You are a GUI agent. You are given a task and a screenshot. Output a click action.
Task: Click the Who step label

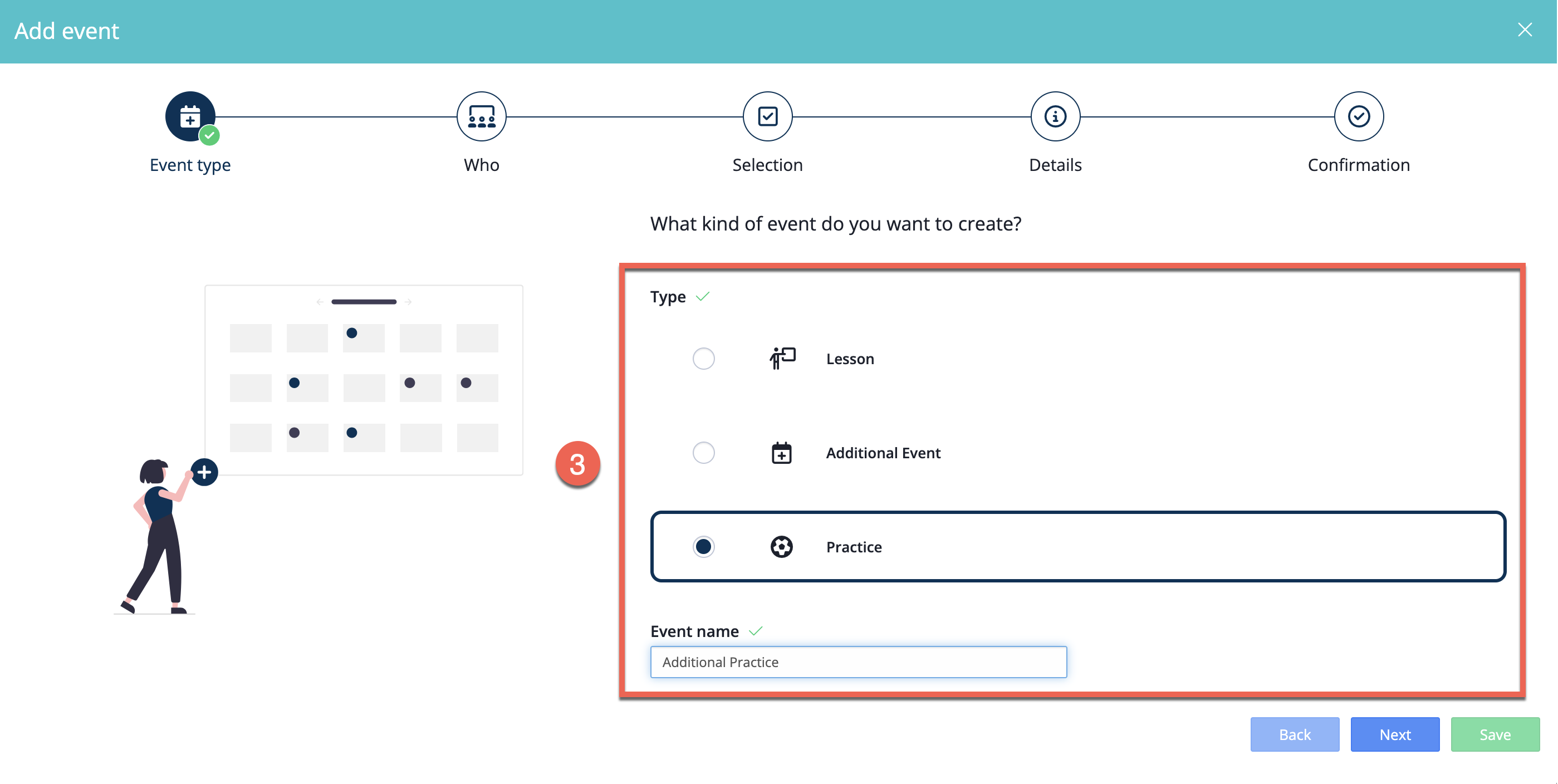pyautogui.click(x=482, y=165)
